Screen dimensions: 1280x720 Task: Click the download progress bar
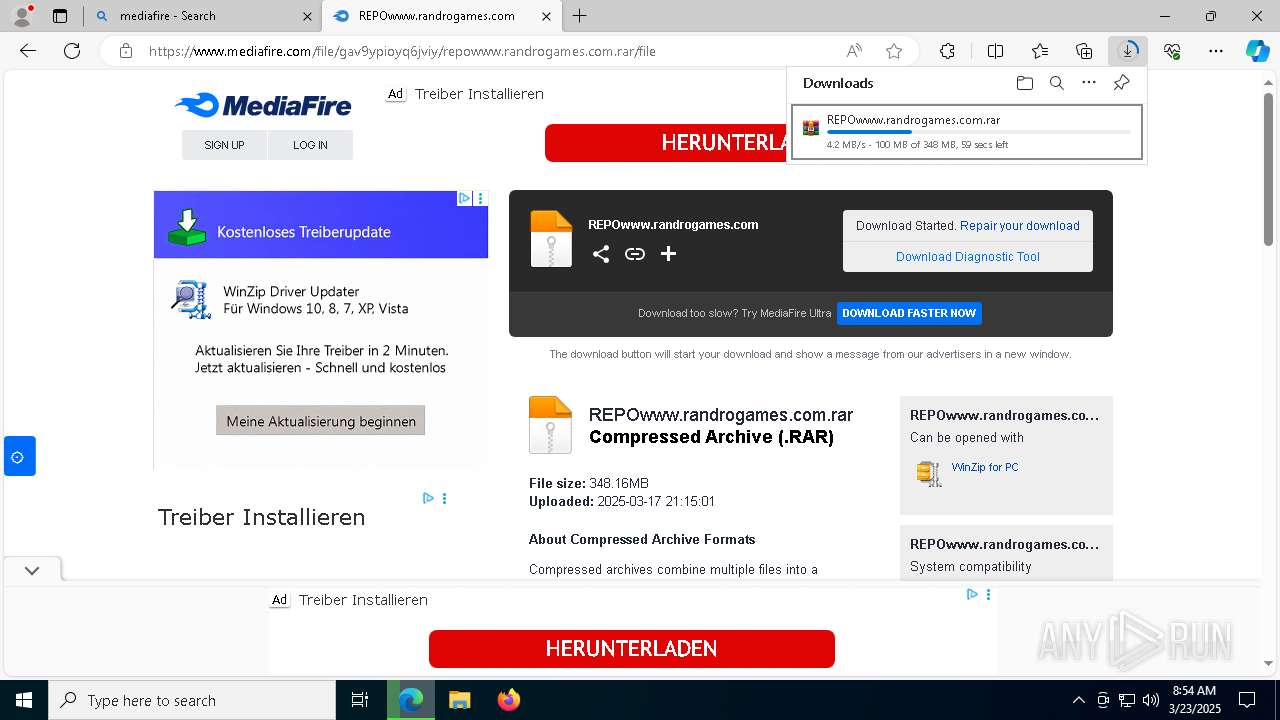[979, 132]
